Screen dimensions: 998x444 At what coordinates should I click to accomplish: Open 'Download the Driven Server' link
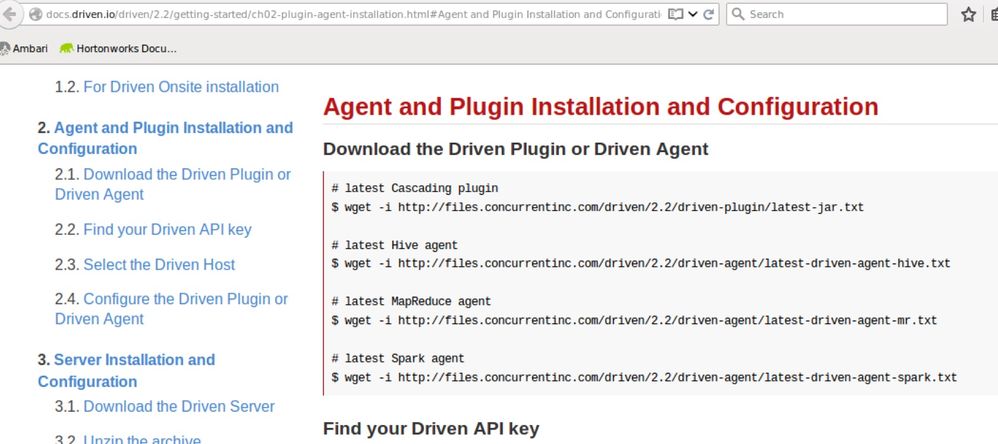click(178, 406)
